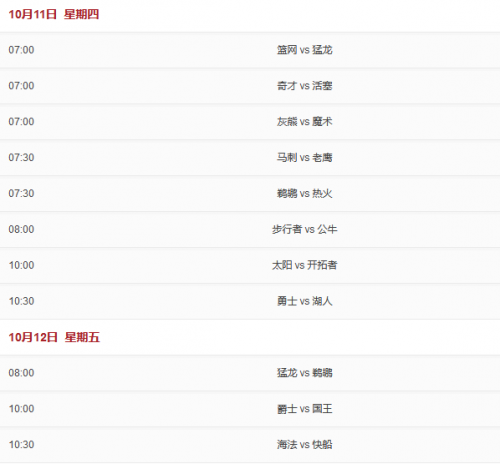Screen dimensions: 500x464
Task: Click the 08:00 time of 步行者 game
Action: click(x=21, y=229)
